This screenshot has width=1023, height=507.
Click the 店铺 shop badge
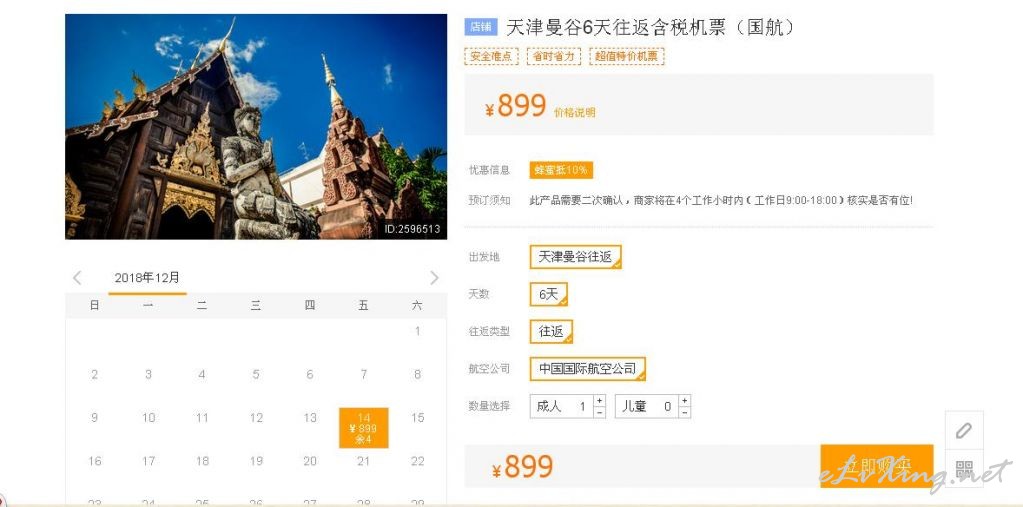tap(481, 27)
